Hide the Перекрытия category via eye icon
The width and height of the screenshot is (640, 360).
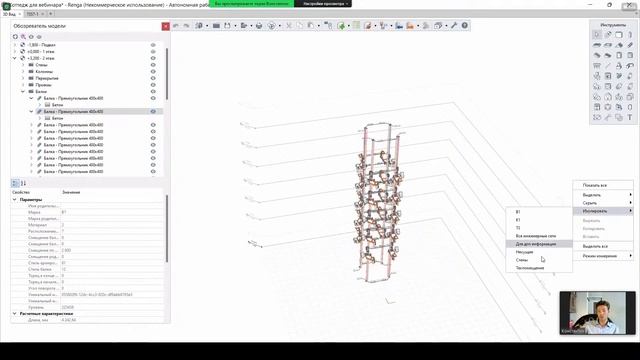coord(153,78)
